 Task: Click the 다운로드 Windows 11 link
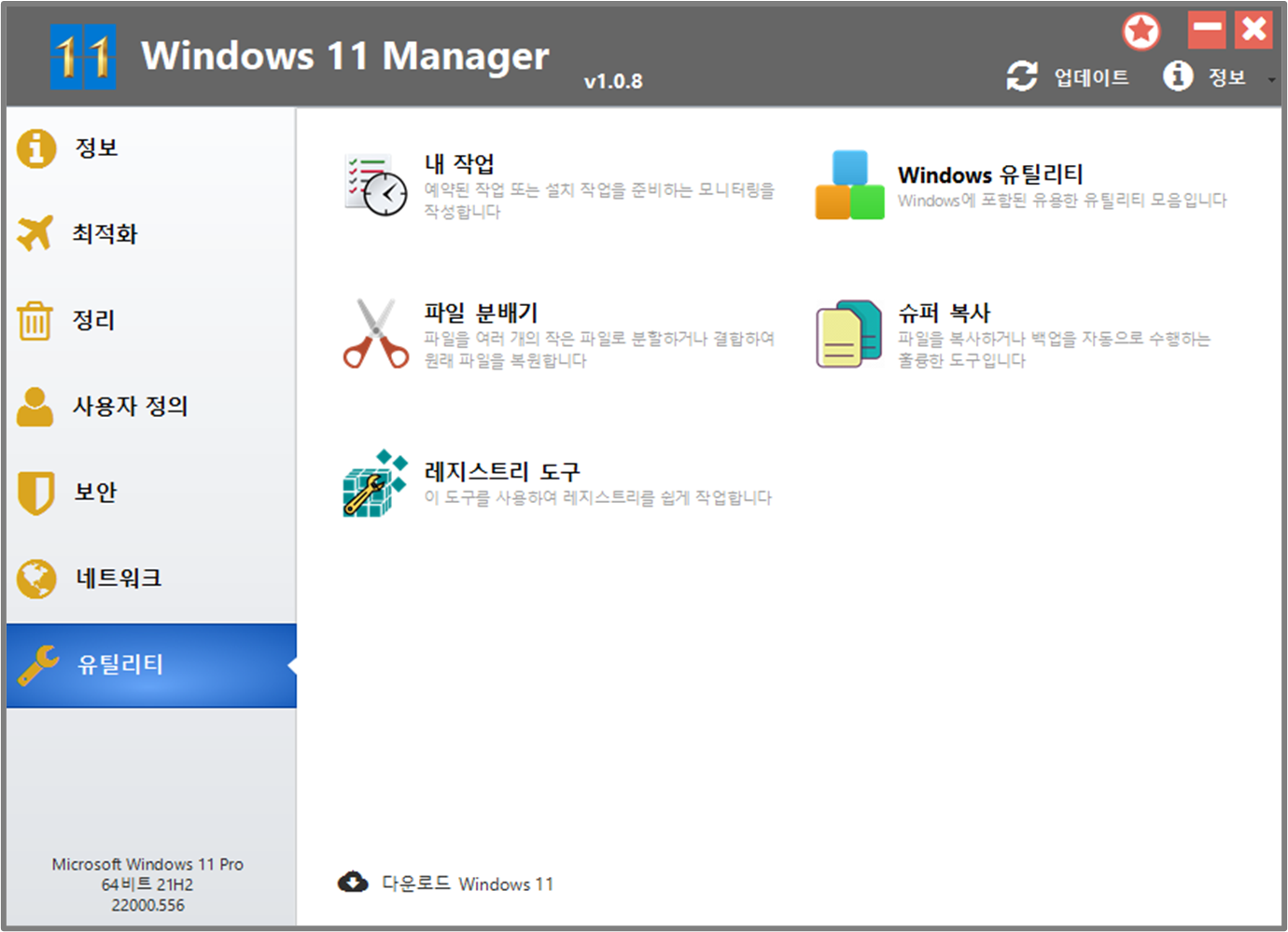pos(468,883)
